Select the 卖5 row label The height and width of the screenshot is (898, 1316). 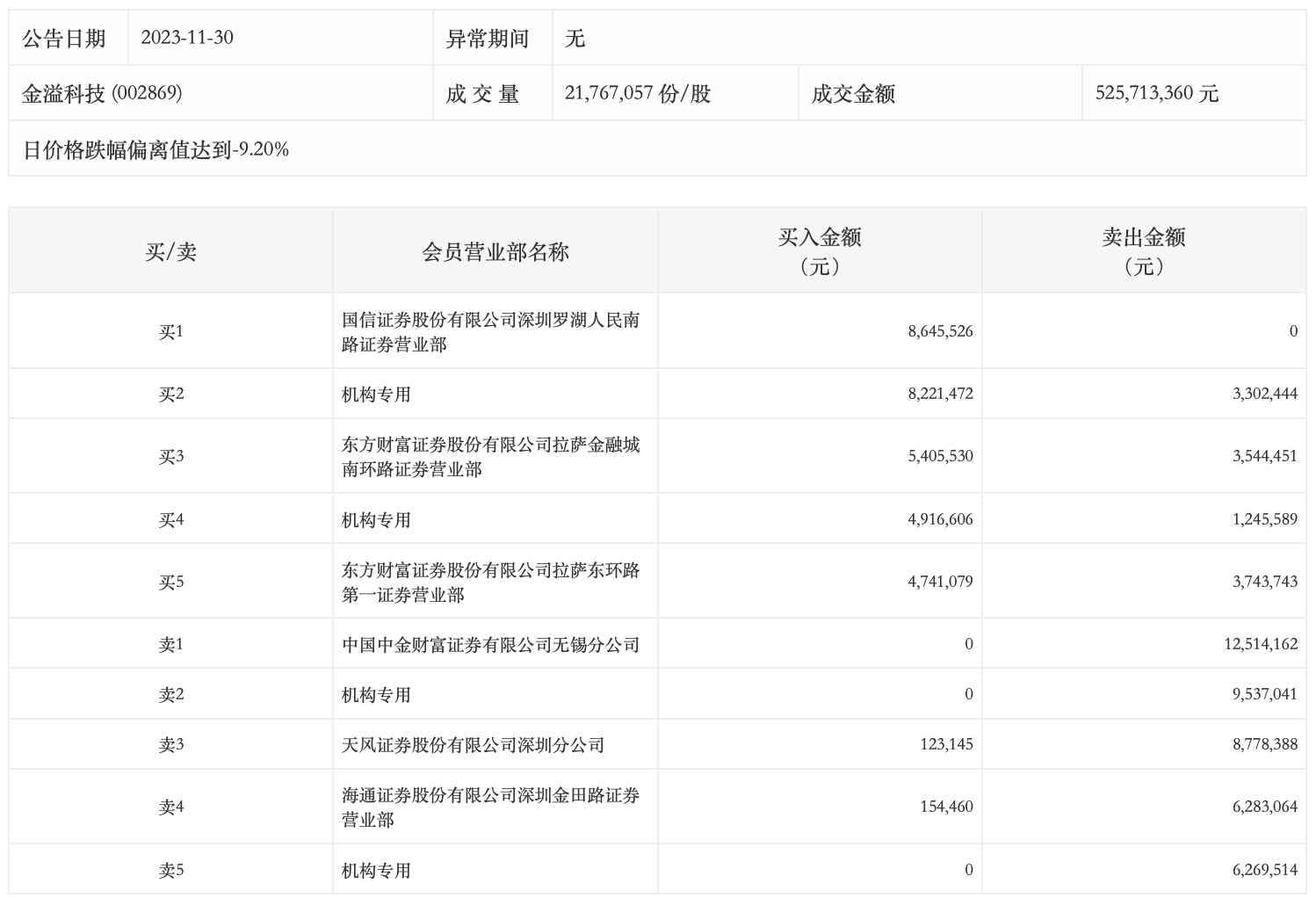pos(170,871)
